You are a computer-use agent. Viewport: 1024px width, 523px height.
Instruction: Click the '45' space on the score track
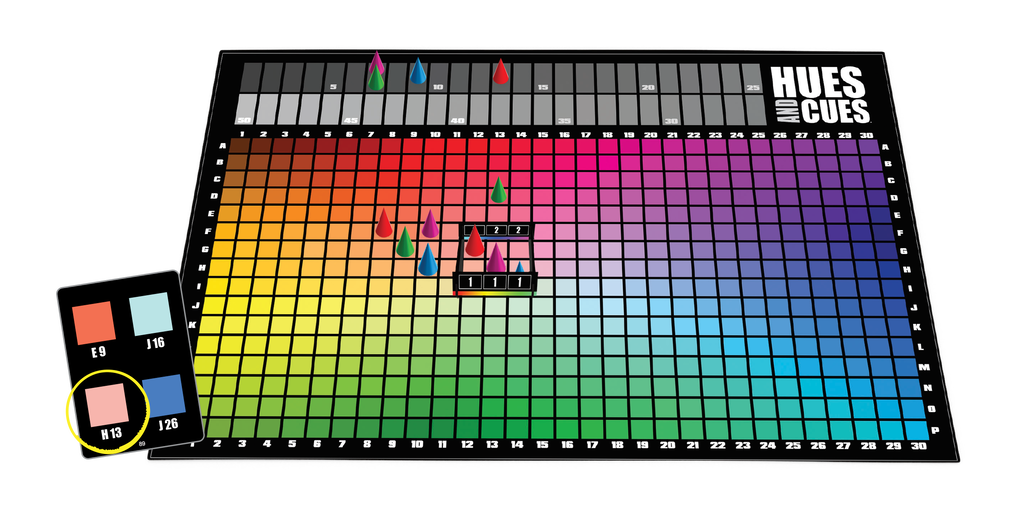pos(351,110)
